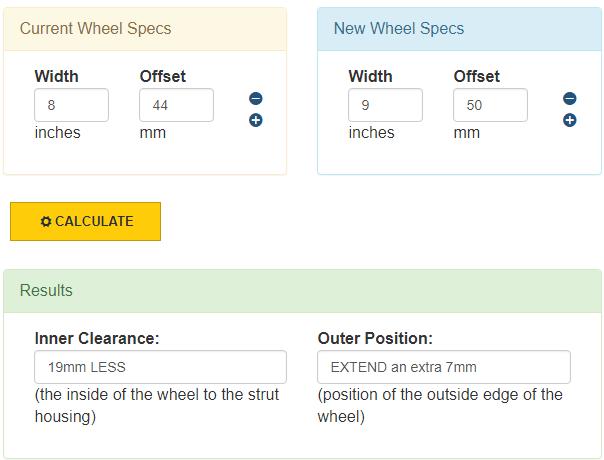The width and height of the screenshot is (604, 460).
Task: Focus the current wheel Width field showing 8
Action: (x=72, y=105)
